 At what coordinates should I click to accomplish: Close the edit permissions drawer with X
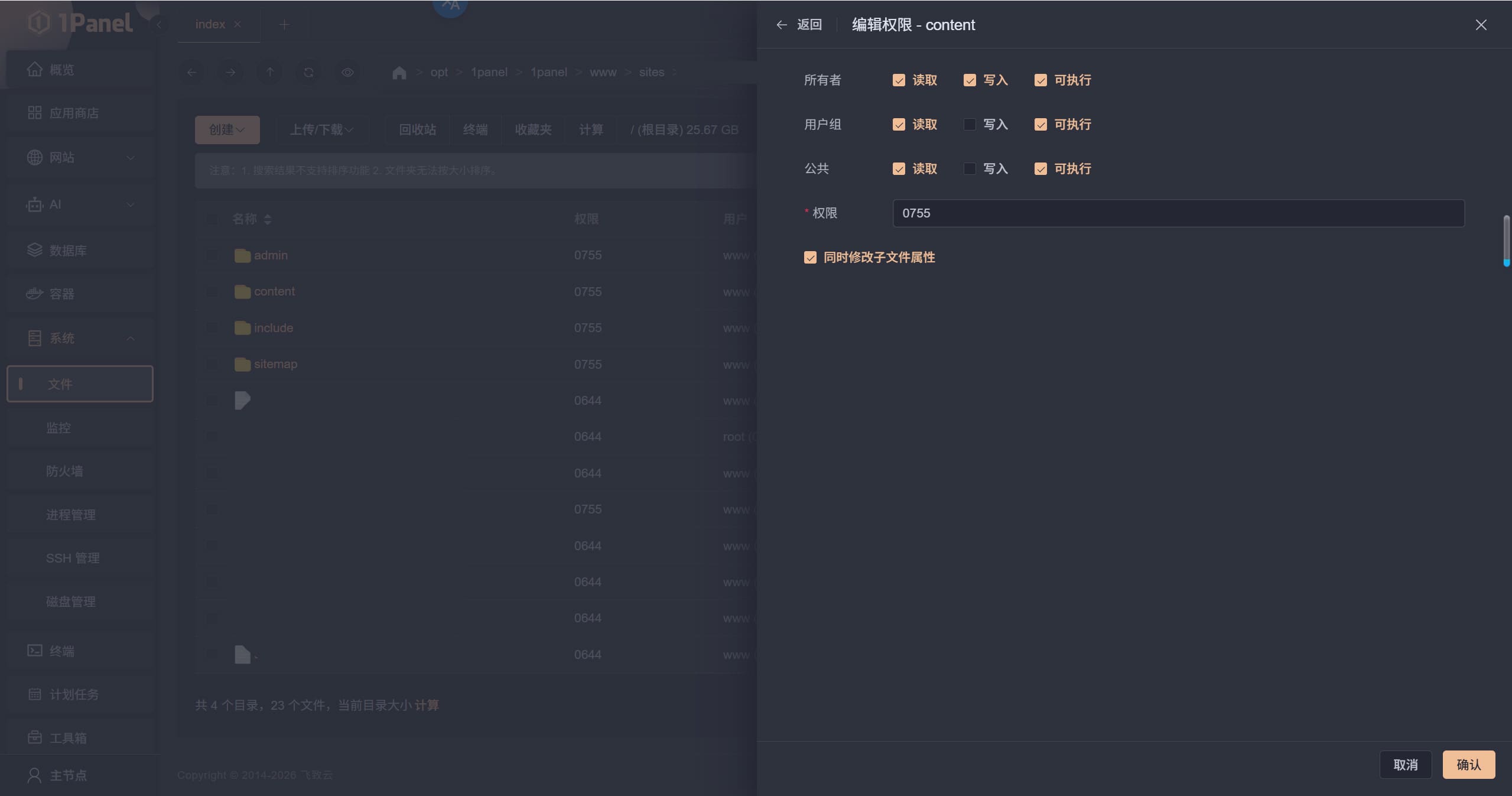point(1480,25)
